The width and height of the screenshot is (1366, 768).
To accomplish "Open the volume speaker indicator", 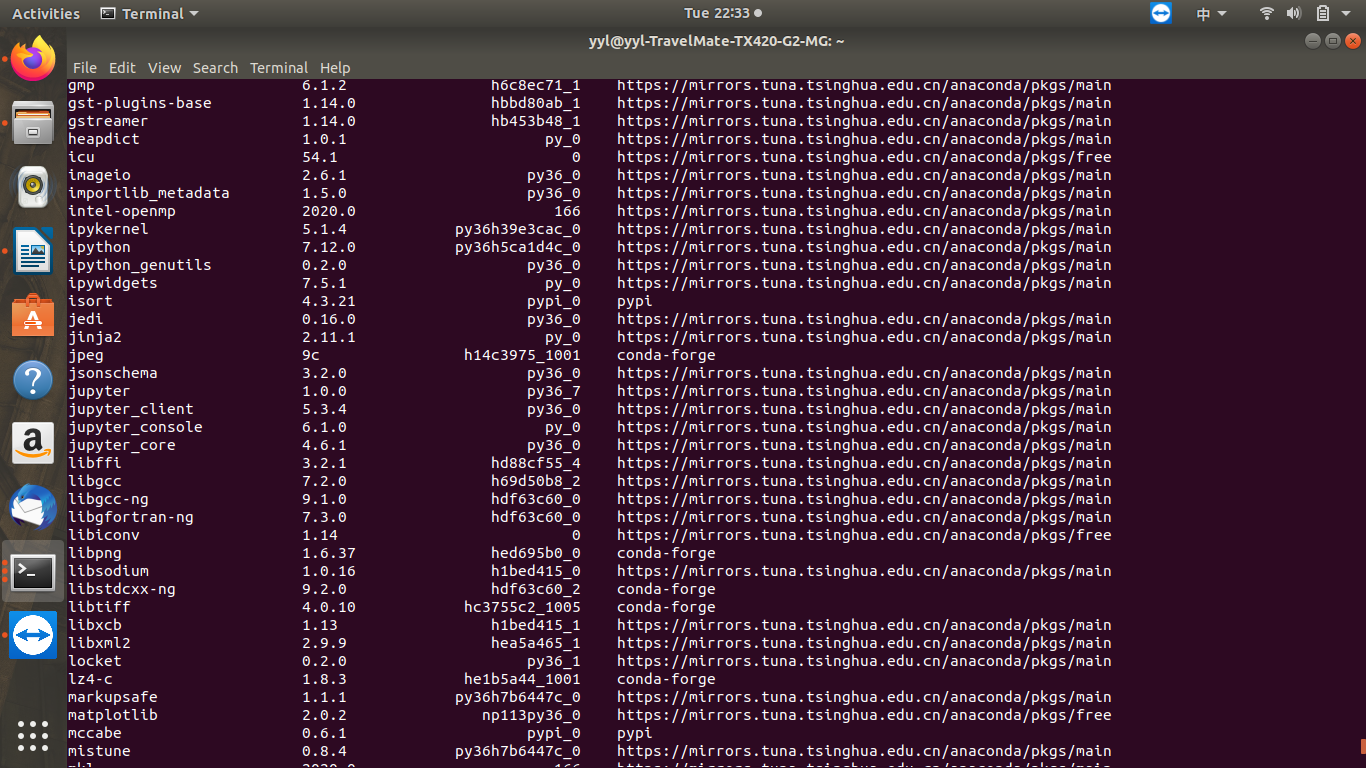I will pos(1293,13).
